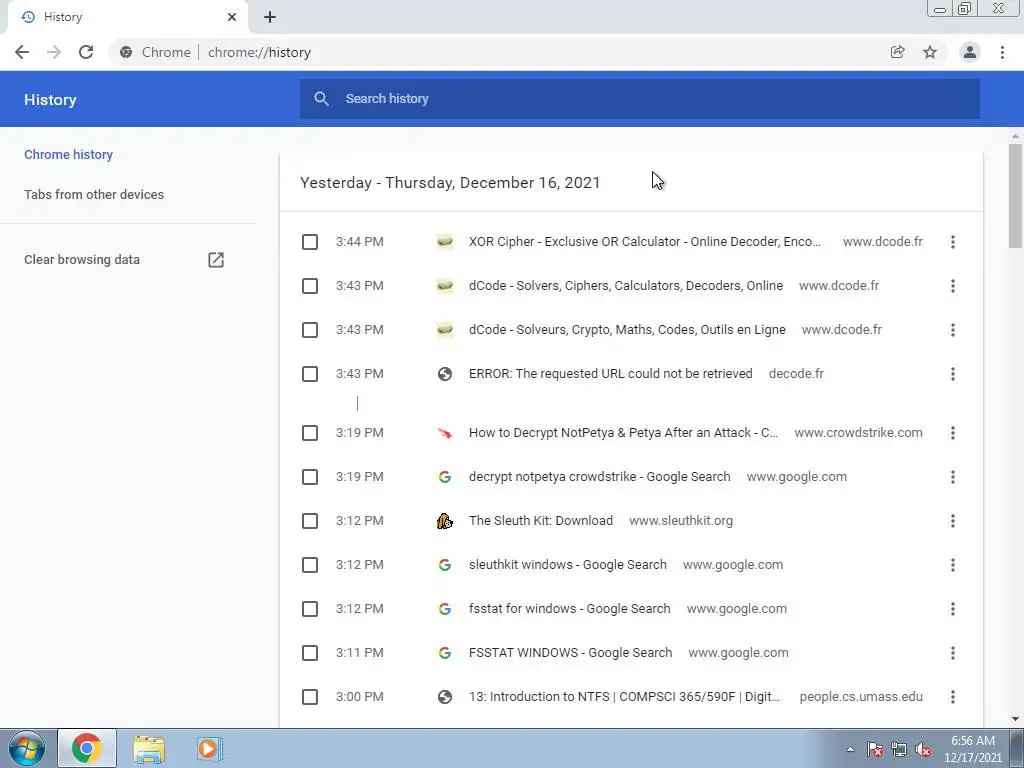The width and height of the screenshot is (1024, 768).
Task: Click the dCode favicon on XOR Cipher row
Action: click(x=445, y=242)
